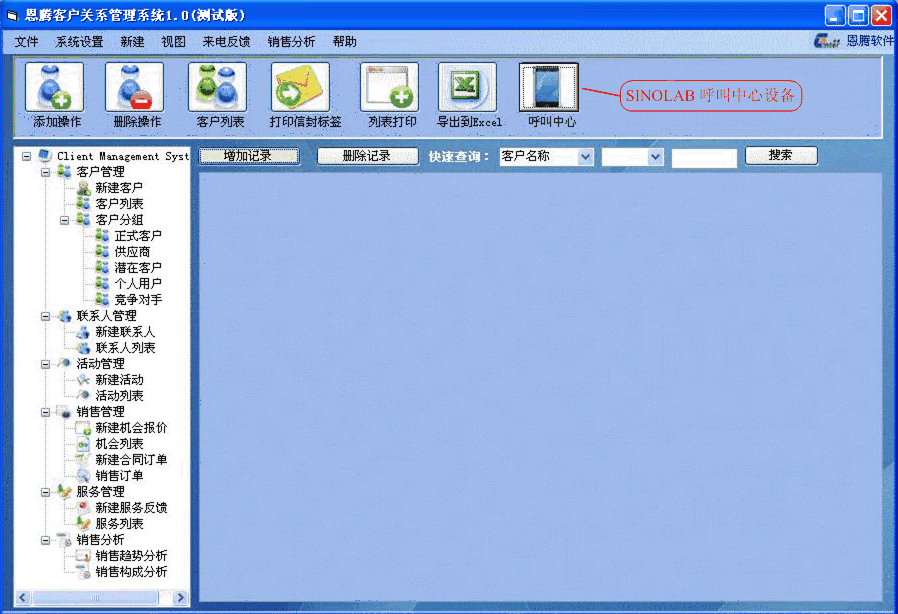The width and height of the screenshot is (898, 614).
Task: Click the search keyword input field
Action: point(704,158)
